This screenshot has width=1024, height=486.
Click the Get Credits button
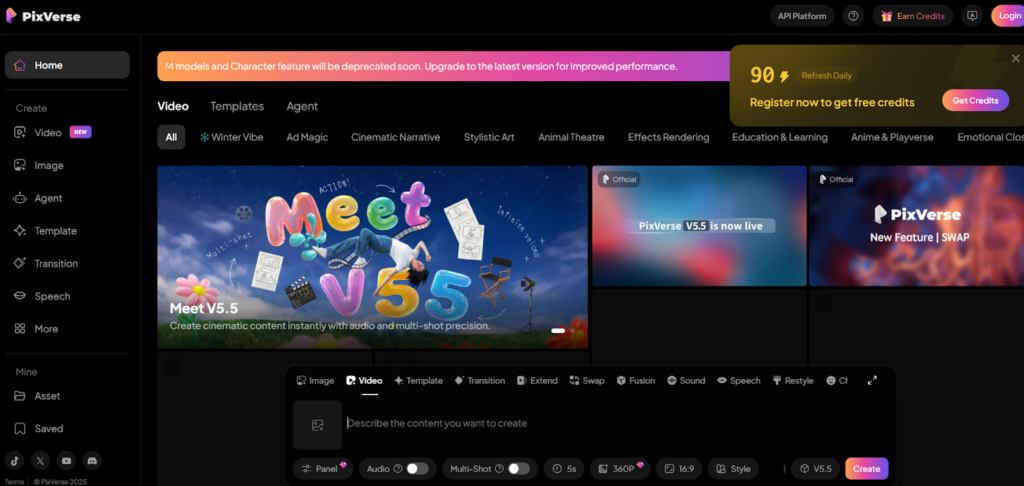(x=975, y=100)
